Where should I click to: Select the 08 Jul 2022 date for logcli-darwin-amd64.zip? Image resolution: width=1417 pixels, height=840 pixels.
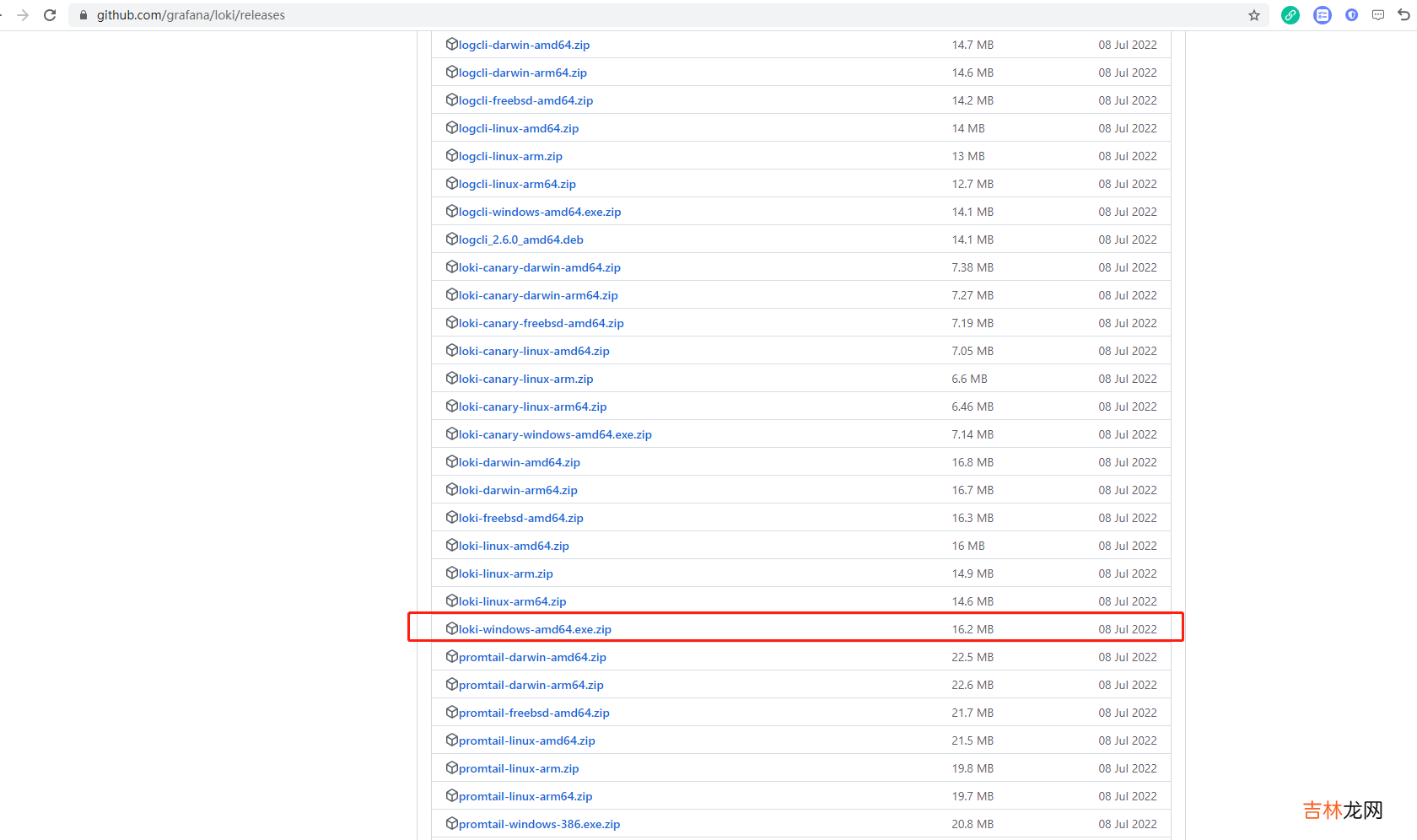click(1128, 45)
